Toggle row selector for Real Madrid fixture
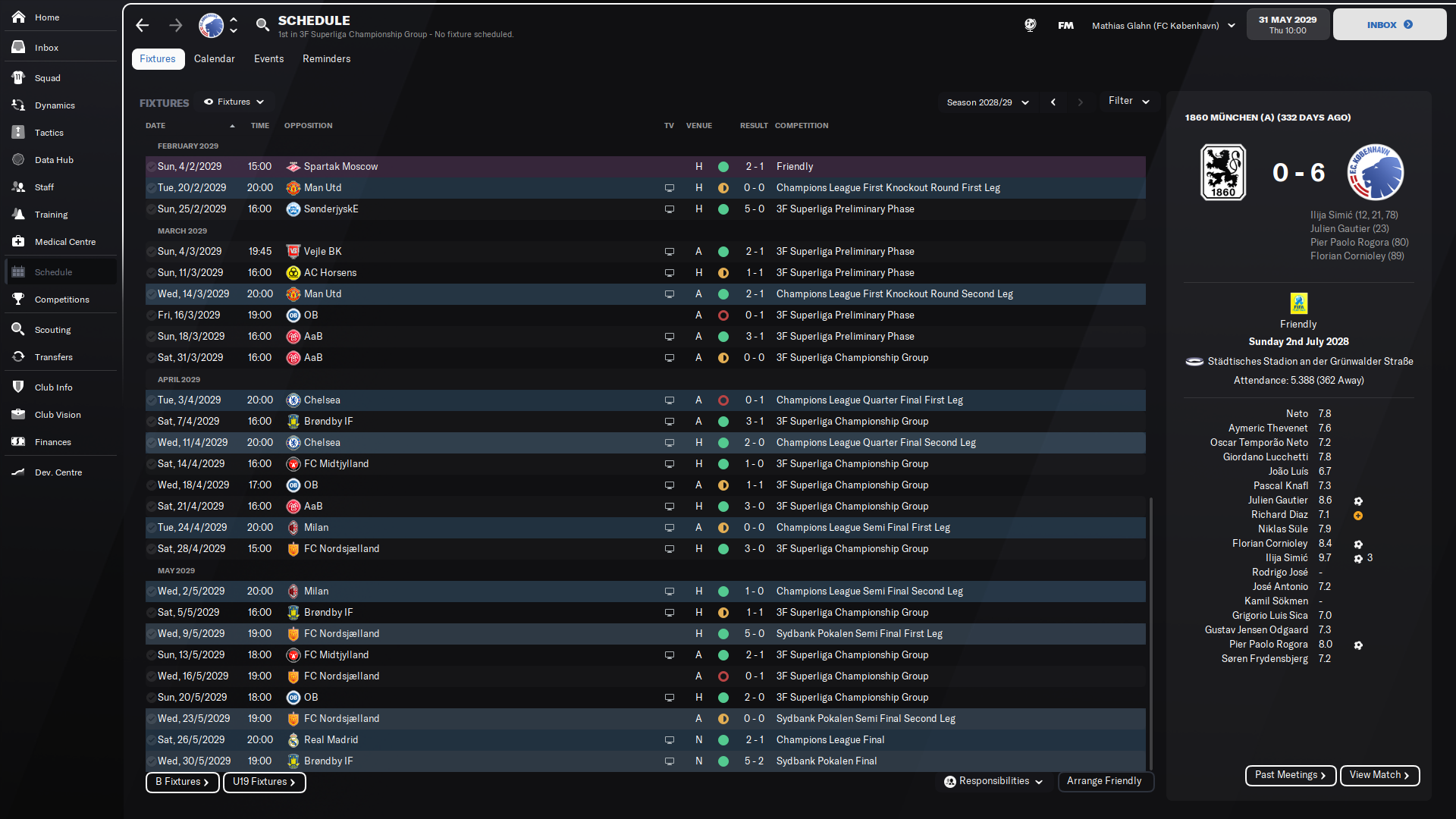This screenshot has height=819, width=1456. [x=151, y=740]
